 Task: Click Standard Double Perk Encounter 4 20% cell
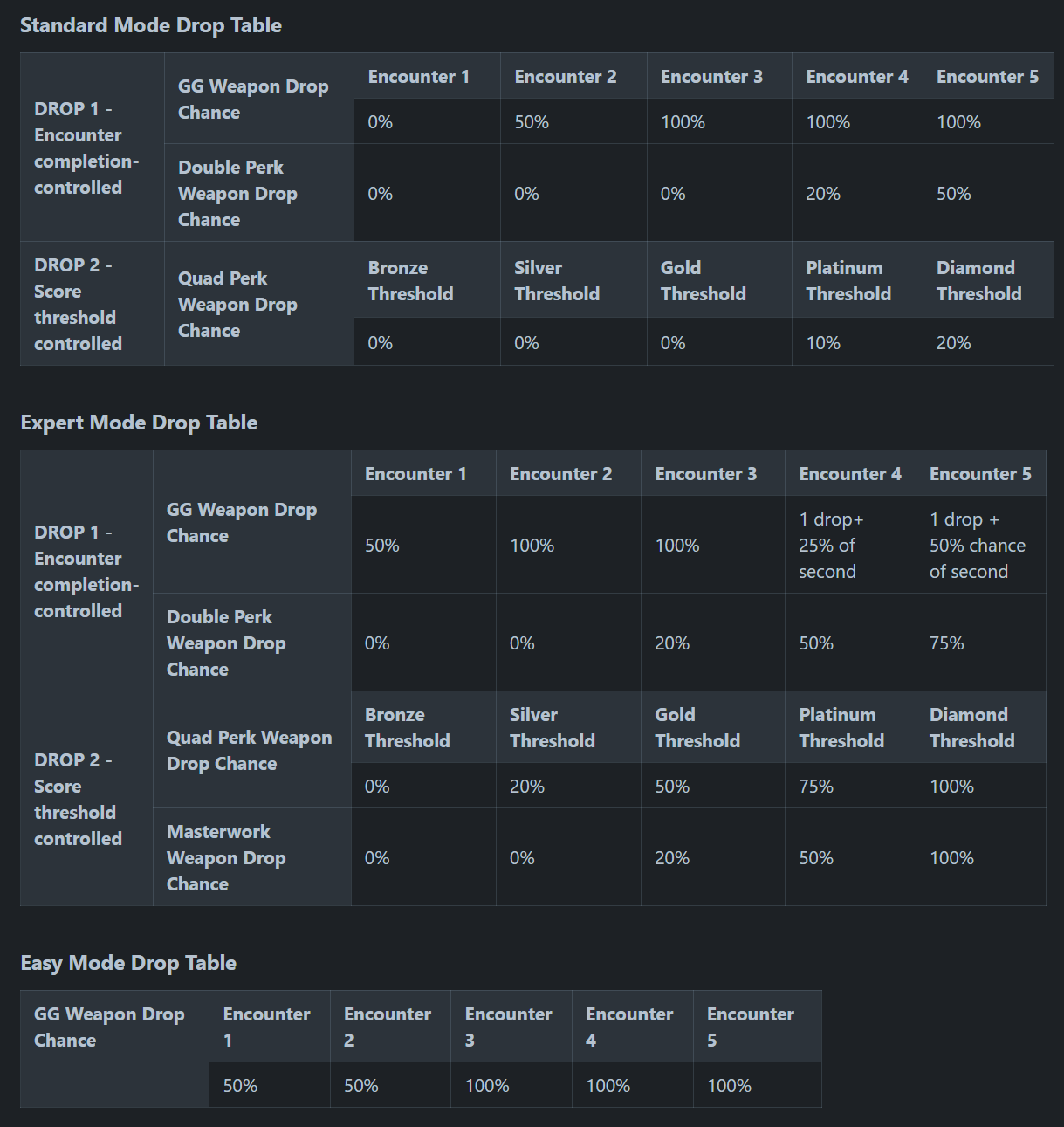point(857,193)
